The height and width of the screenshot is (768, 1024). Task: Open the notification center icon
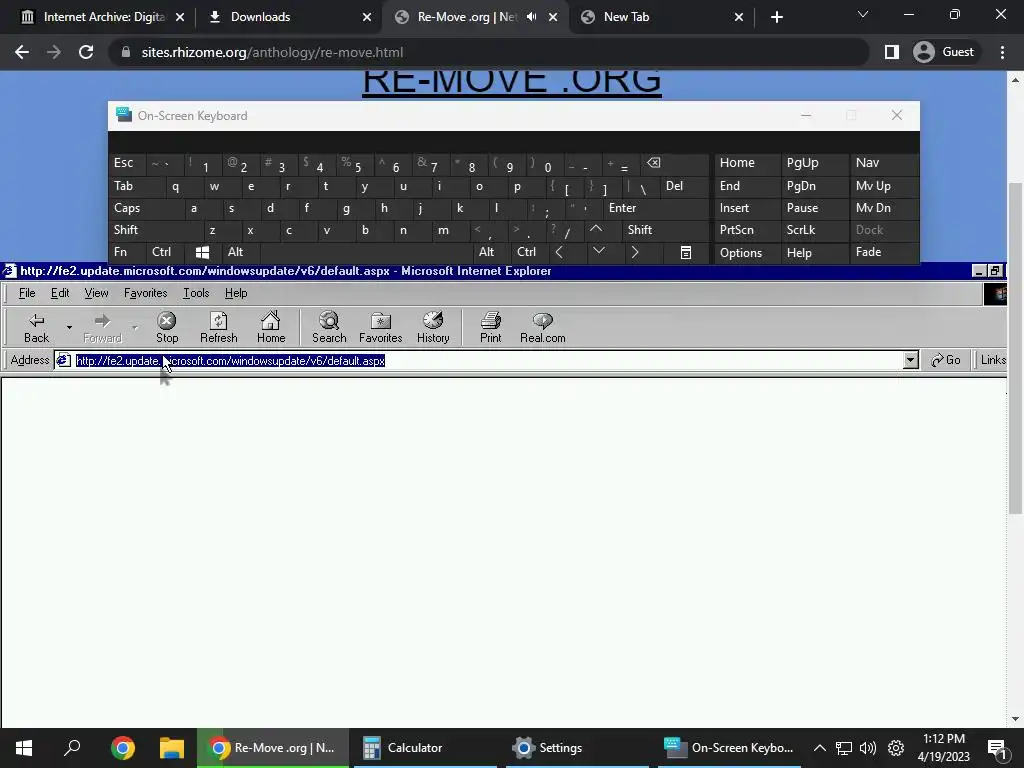(x=997, y=748)
